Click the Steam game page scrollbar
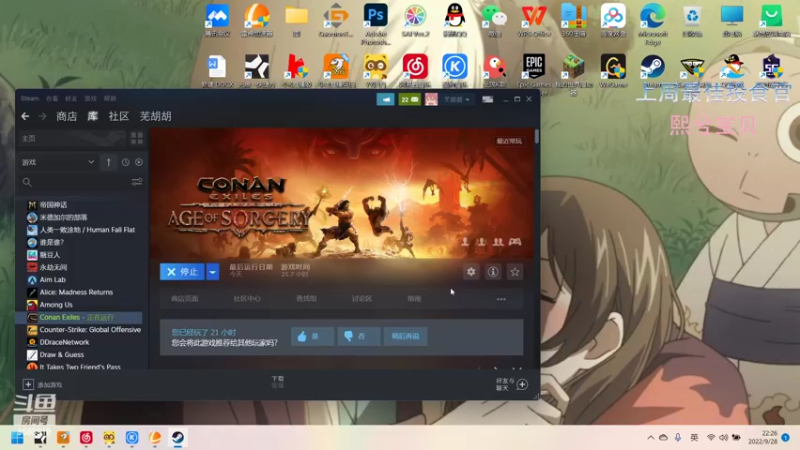800x450 pixels. [x=537, y=136]
